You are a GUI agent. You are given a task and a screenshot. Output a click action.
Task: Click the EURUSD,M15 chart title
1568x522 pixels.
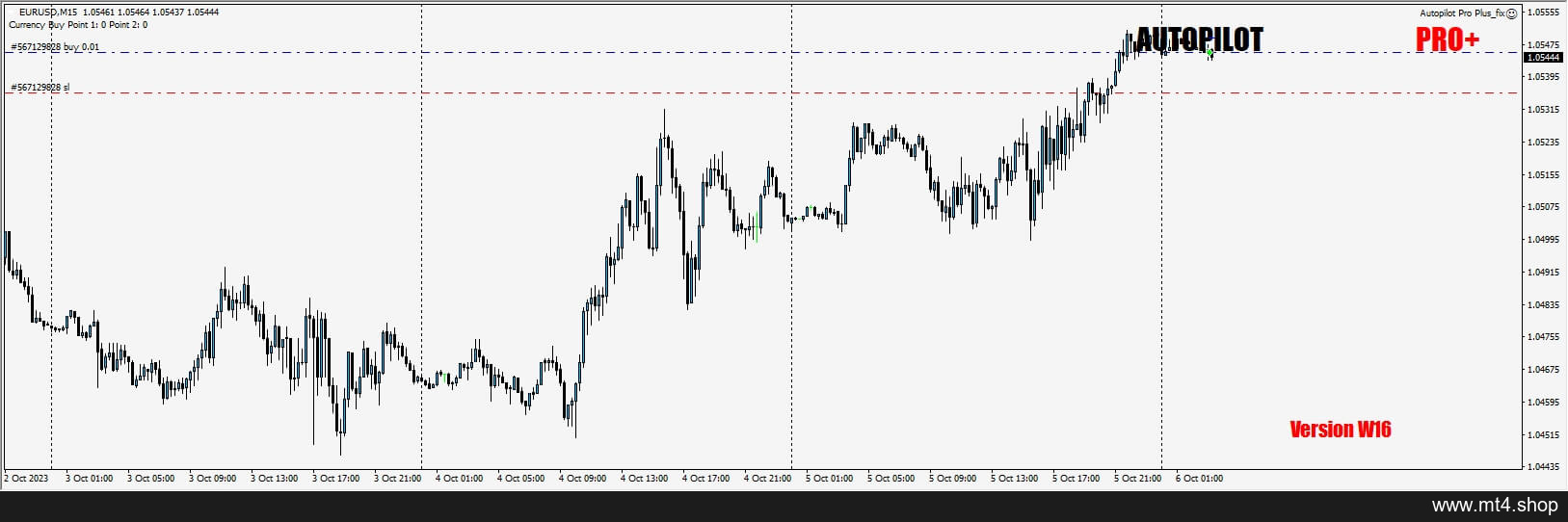[49, 13]
